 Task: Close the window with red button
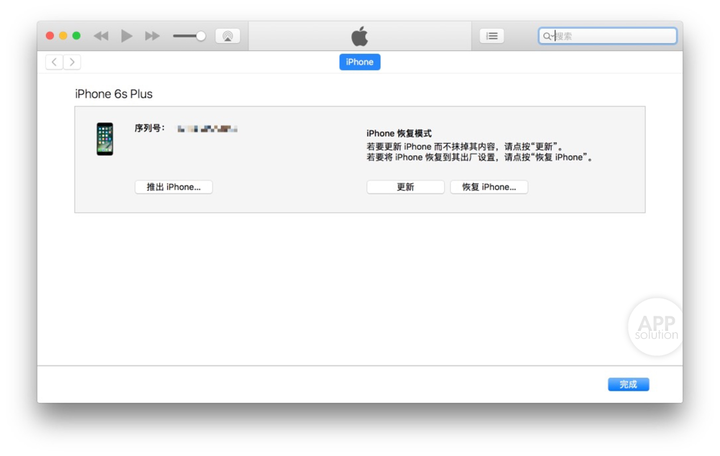point(50,36)
